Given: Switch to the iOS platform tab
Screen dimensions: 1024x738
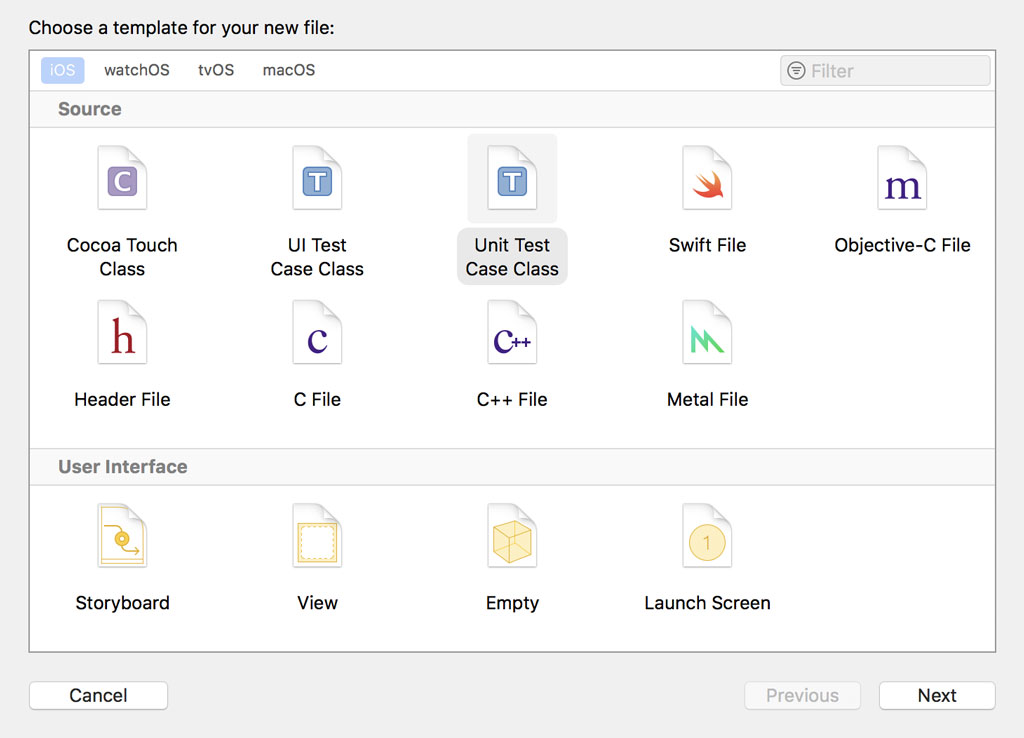Looking at the screenshot, I should tap(63, 70).
